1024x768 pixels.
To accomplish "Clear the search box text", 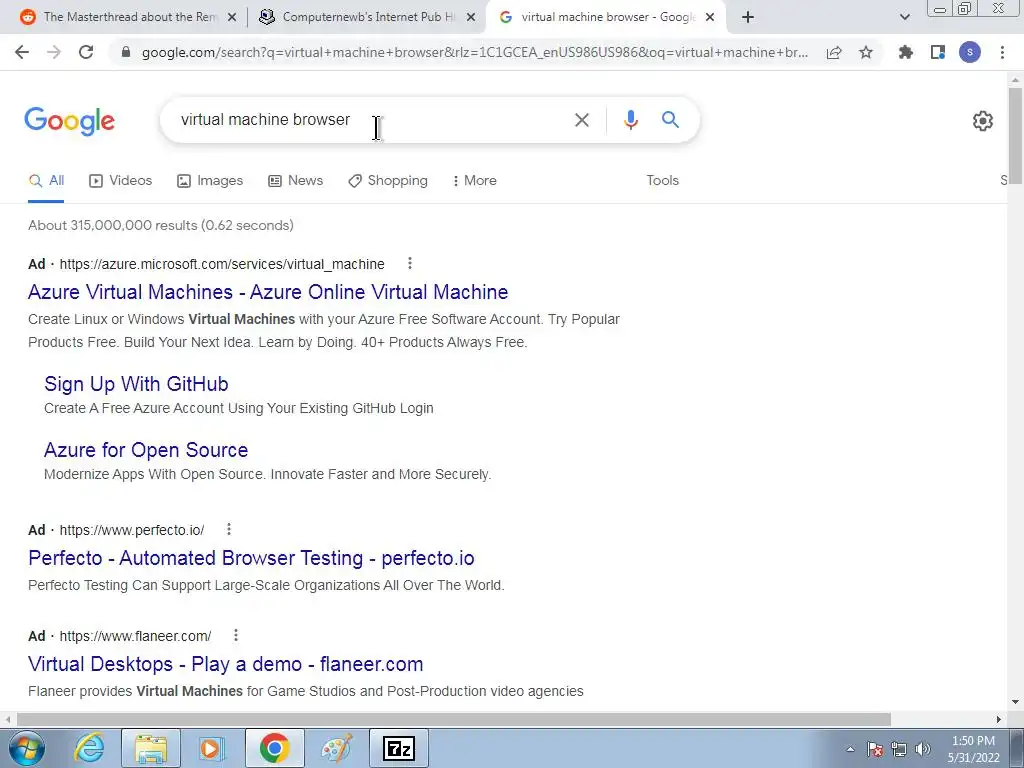I will click(582, 120).
